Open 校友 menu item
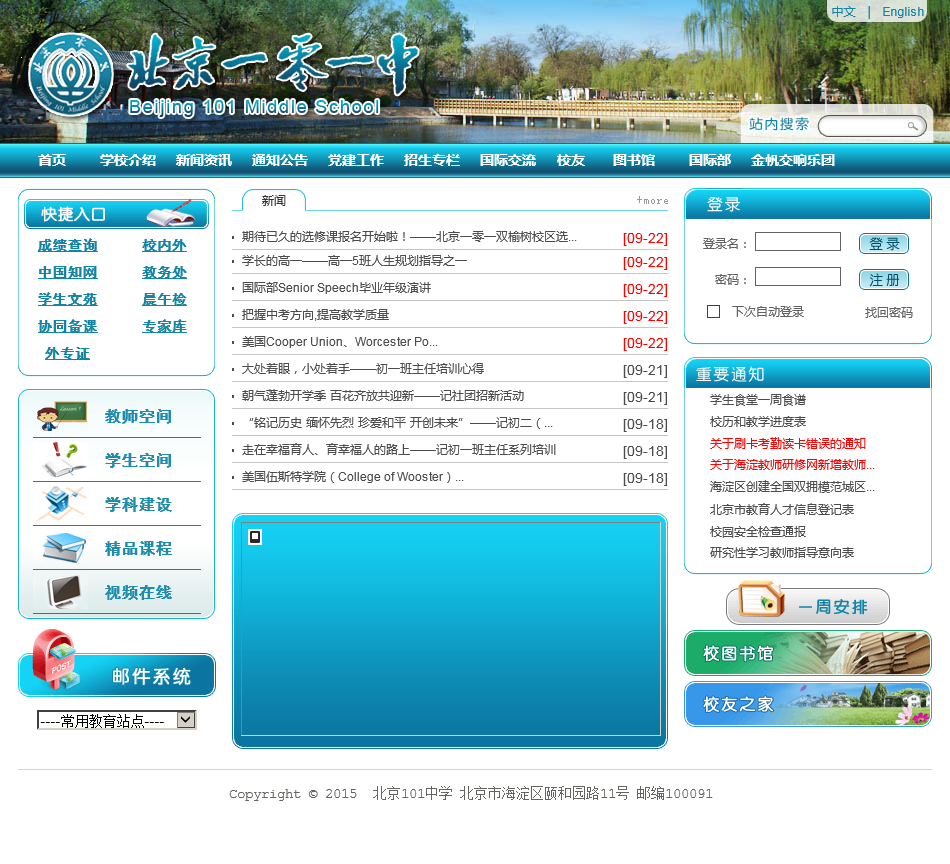This screenshot has width=950, height=864. click(571, 160)
